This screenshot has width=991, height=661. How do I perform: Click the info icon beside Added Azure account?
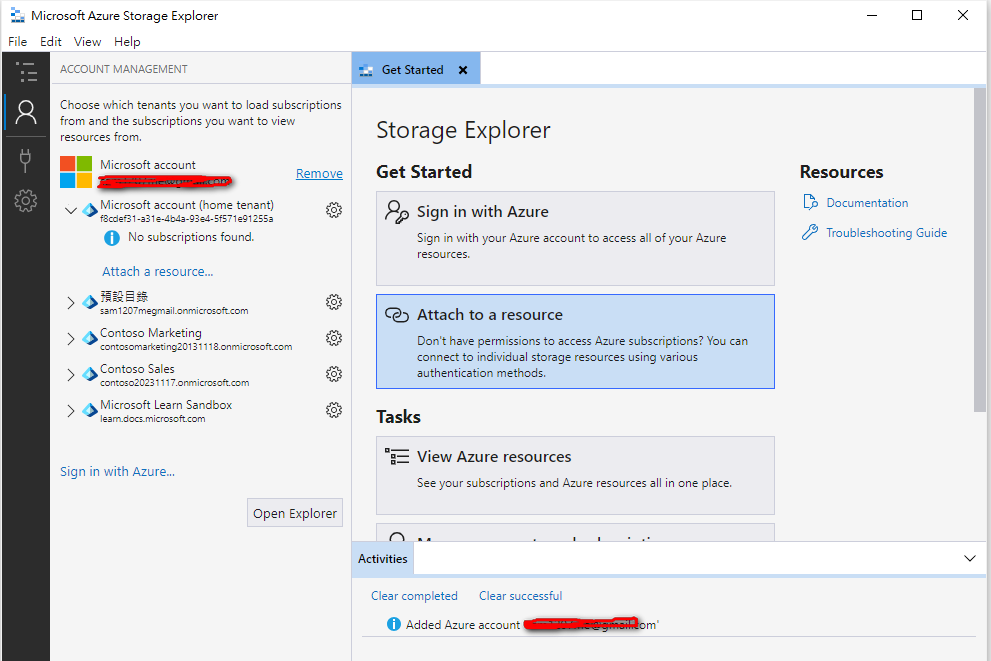(394, 624)
